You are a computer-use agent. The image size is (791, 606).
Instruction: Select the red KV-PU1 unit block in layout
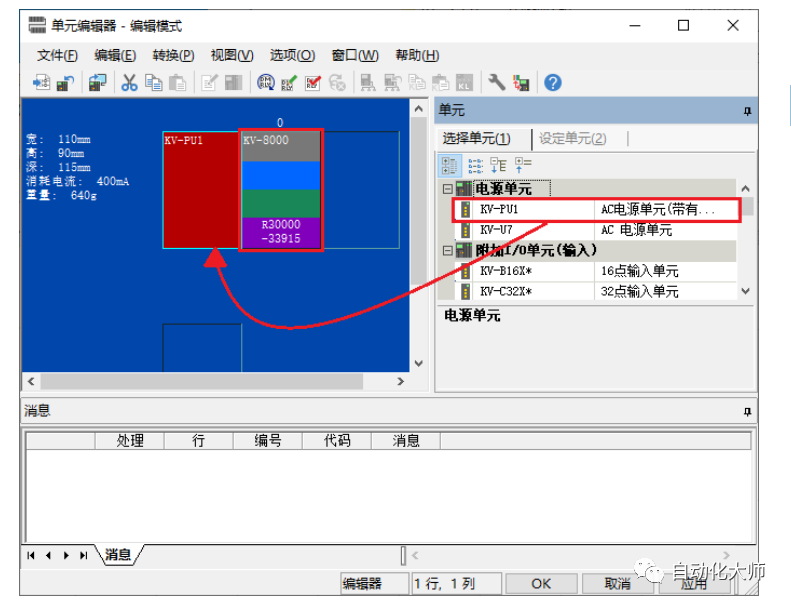coord(201,190)
